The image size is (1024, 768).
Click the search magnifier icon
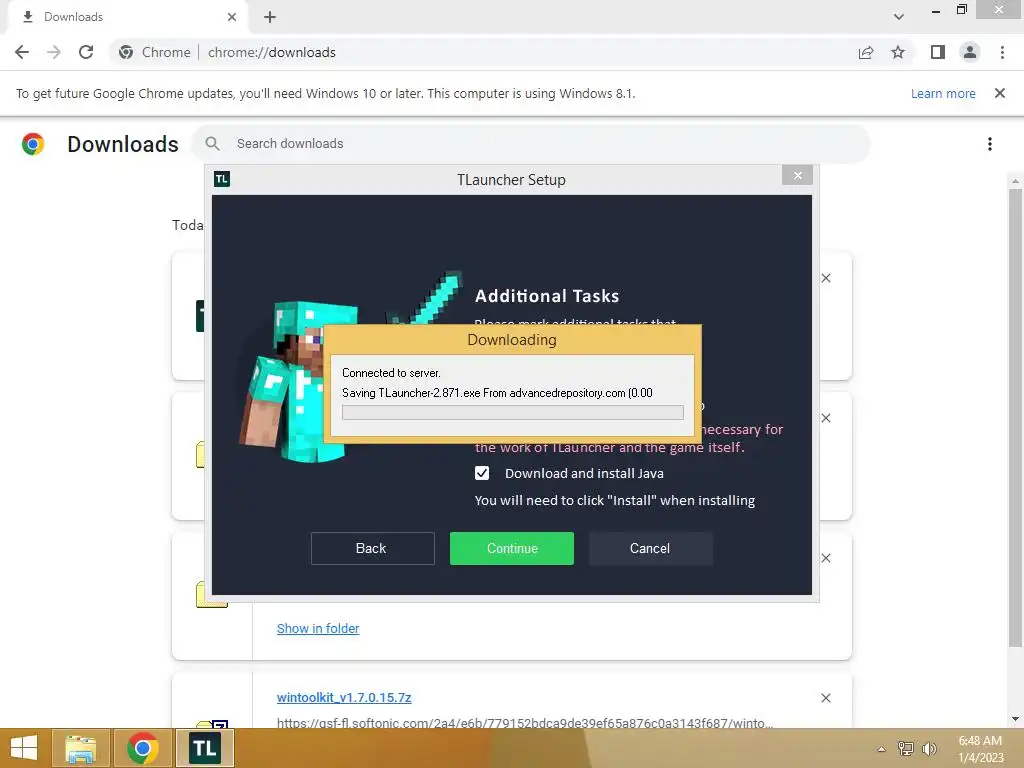(x=212, y=144)
